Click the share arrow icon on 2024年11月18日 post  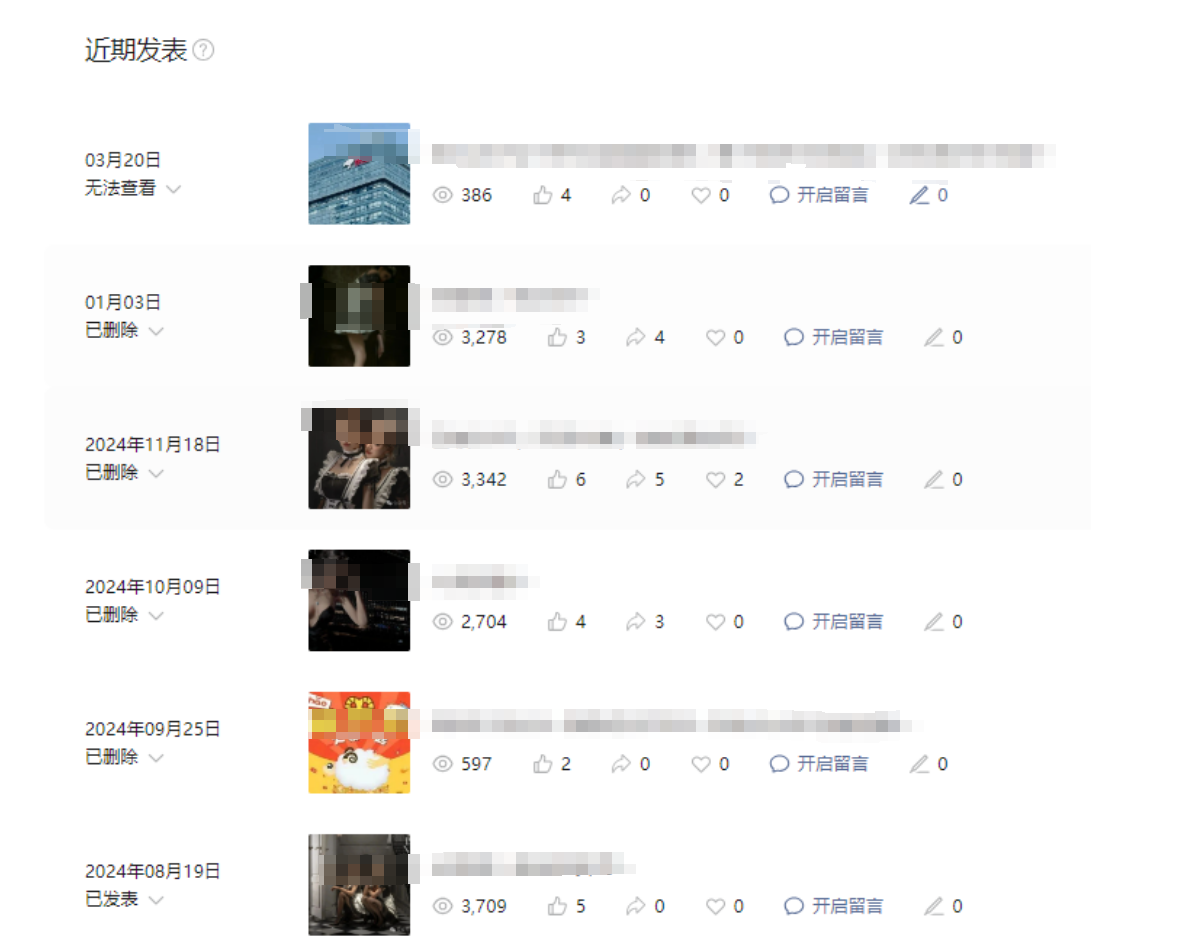click(x=635, y=479)
